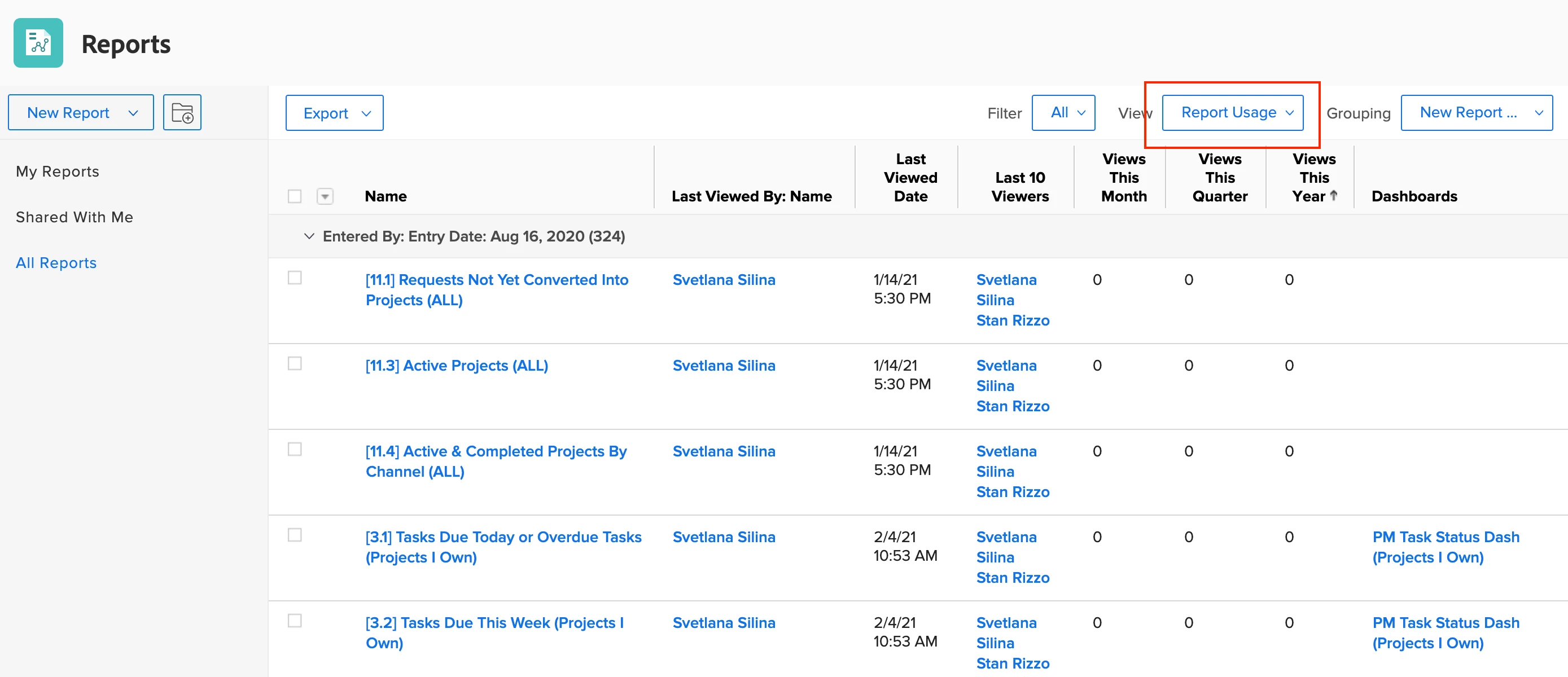Screen dimensions: 1568x677
Task: Select All Reports in the sidebar
Action: pyautogui.click(x=56, y=263)
